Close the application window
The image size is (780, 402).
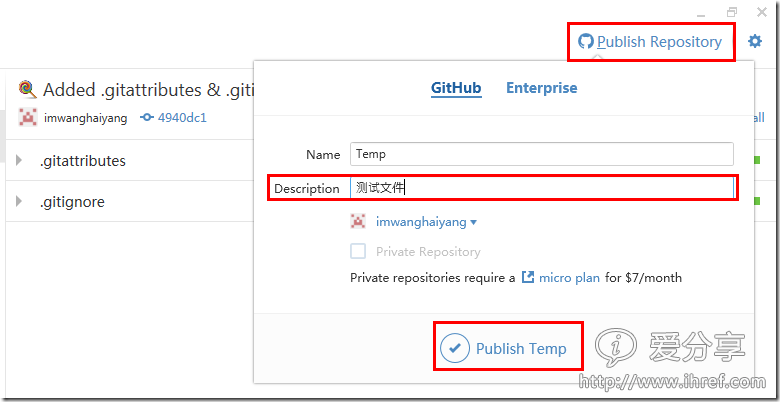pyautogui.click(x=762, y=12)
